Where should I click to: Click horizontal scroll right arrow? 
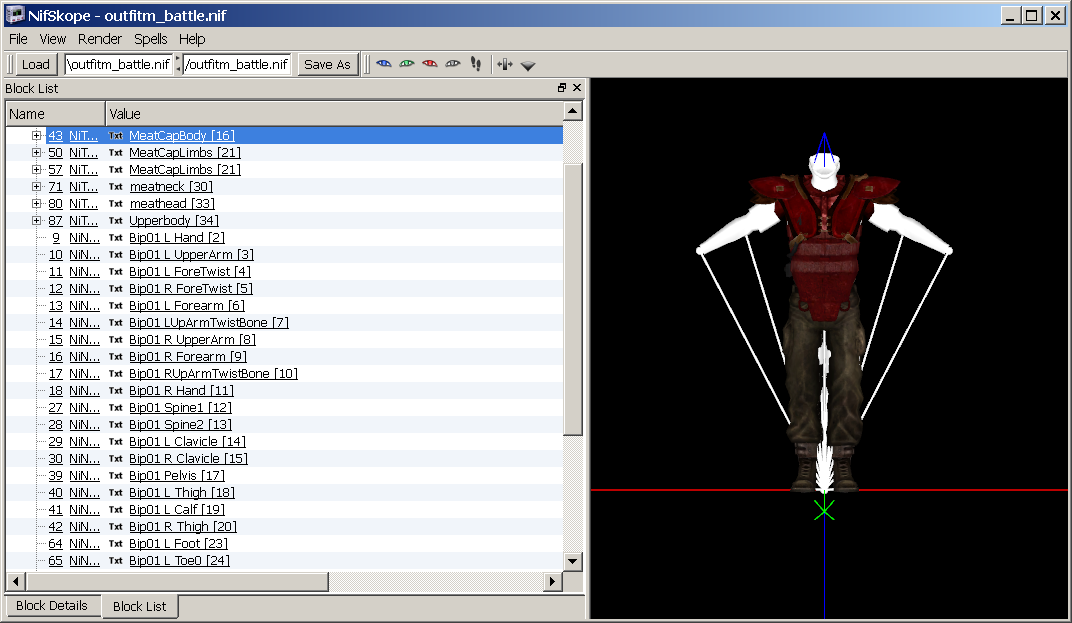552,582
